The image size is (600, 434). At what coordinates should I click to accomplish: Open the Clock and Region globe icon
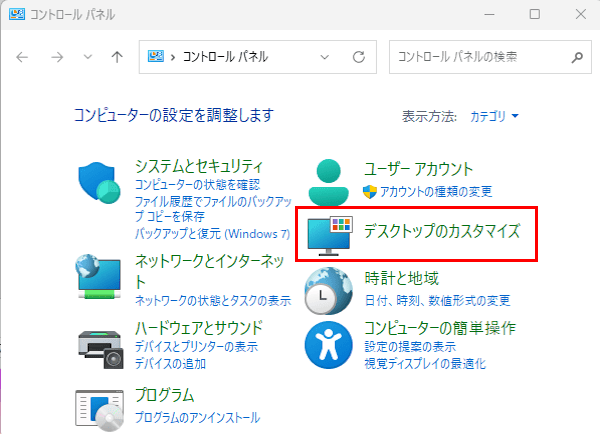328,290
